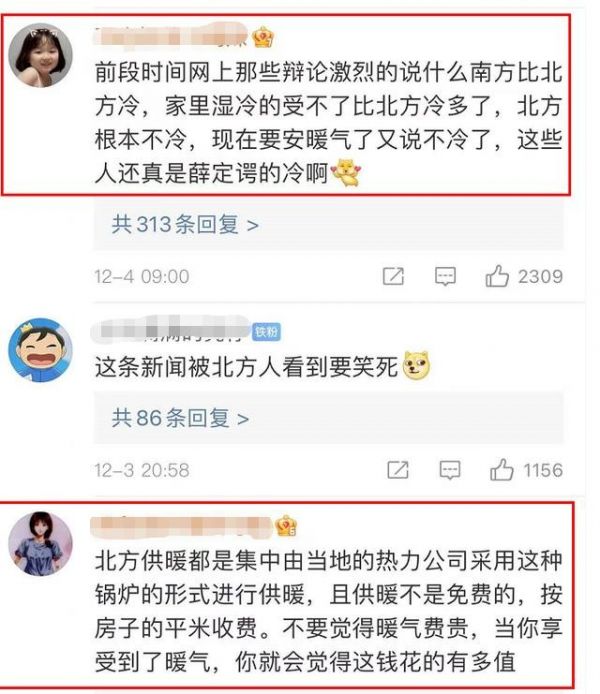This screenshot has height=694, width=600.
Task: Expand 共313条回复 replies
Action: 185,224
